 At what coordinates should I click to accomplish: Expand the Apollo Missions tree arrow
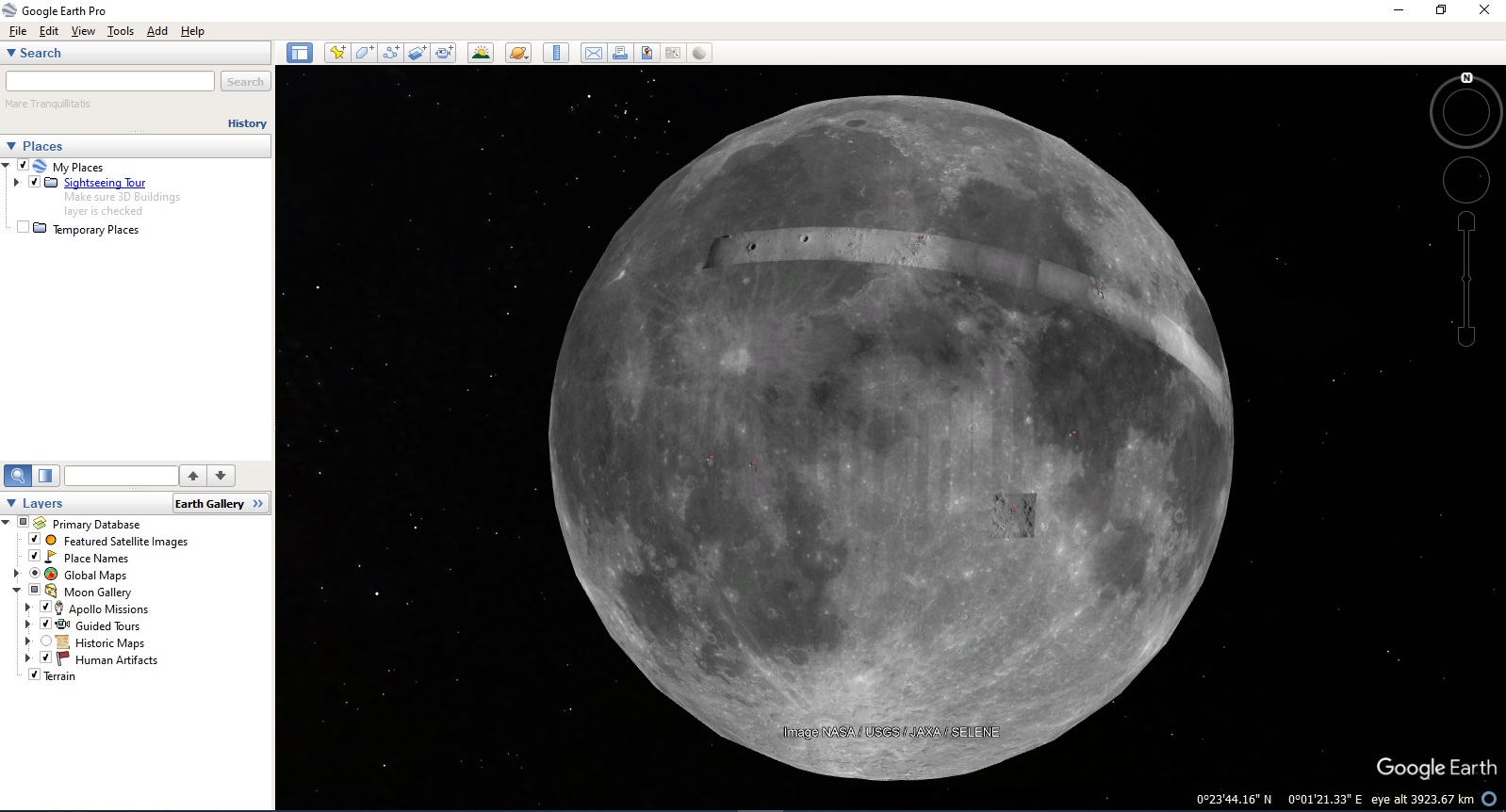[x=27, y=608]
